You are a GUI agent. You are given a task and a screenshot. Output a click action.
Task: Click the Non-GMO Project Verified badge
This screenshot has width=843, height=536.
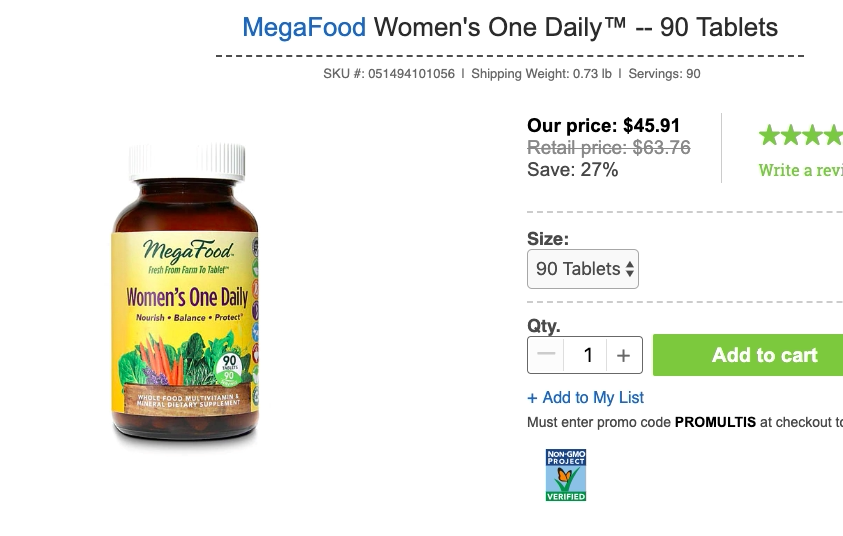click(x=566, y=475)
